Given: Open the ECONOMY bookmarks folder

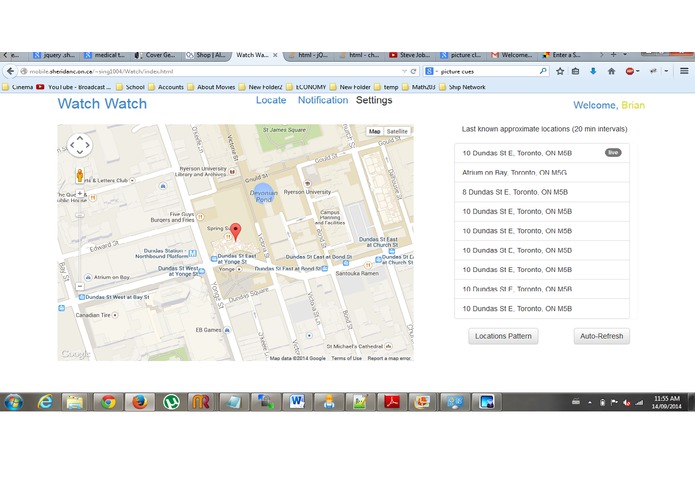Looking at the screenshot, I should [307, 87].
